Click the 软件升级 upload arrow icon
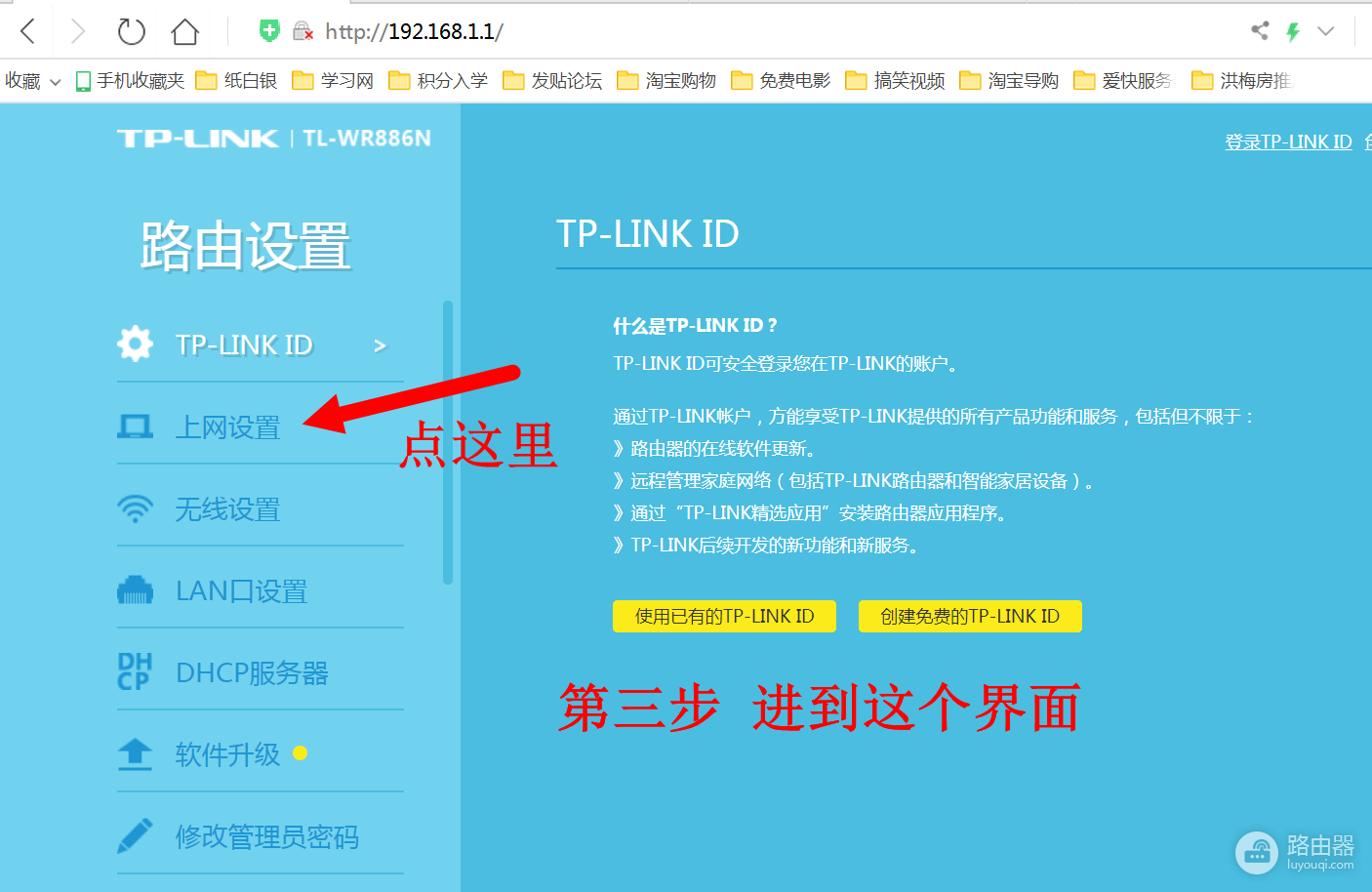This screenshot has height=892, width=1372. 135,754
